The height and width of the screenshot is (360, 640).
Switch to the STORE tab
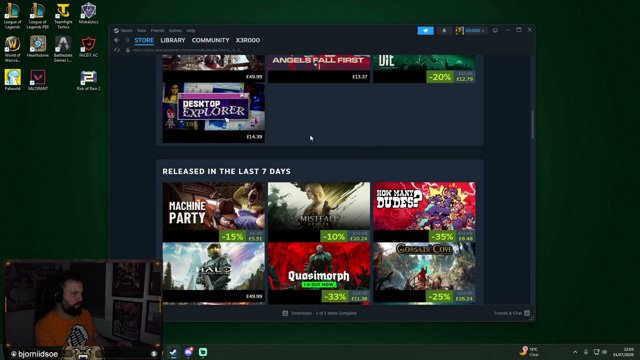pyautogui.click(x=144, y=40)
